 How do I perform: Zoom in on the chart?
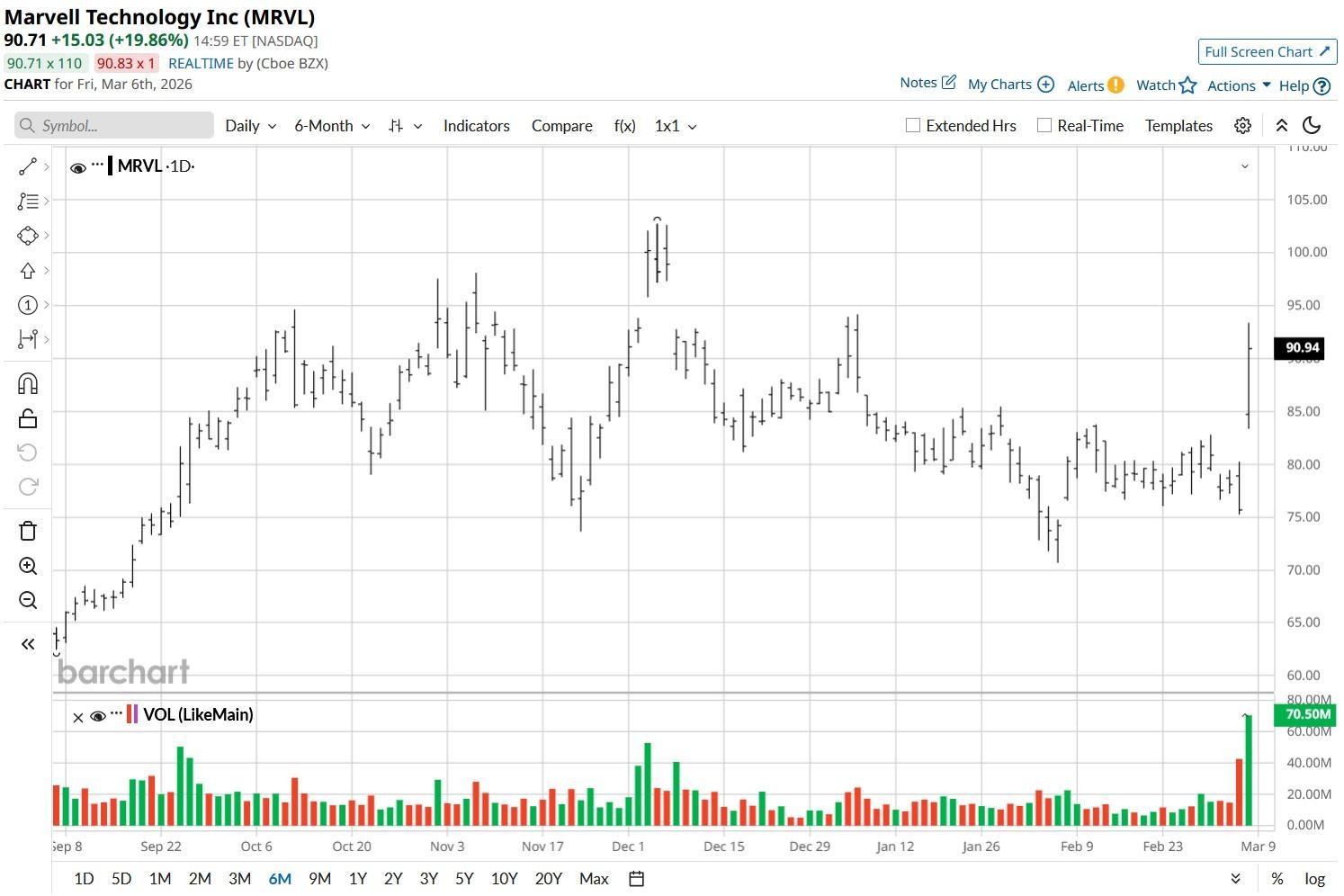pyautogui.click(x=28, y=566)
